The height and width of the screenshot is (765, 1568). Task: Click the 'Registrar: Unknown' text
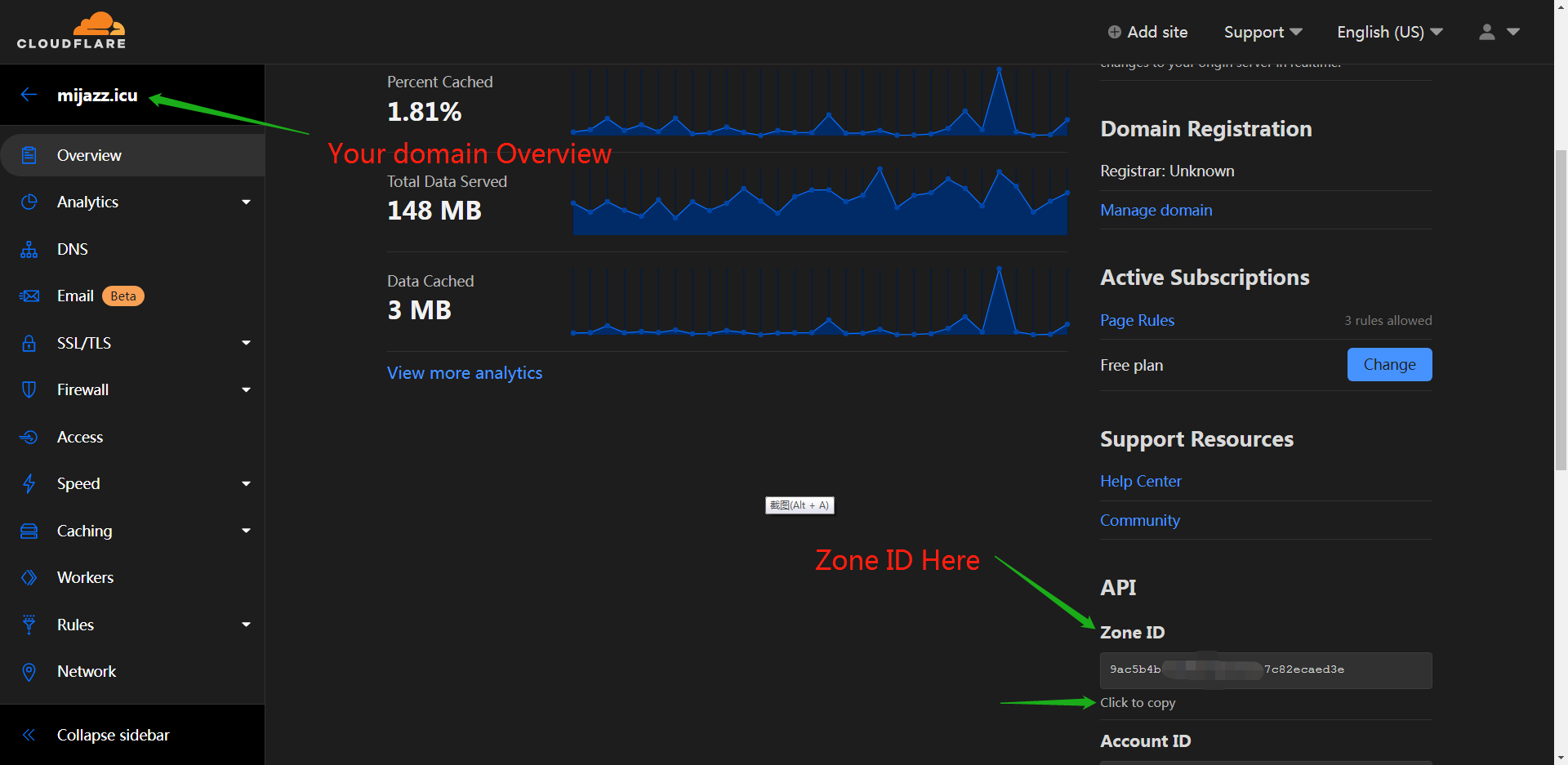[1167, 171]
